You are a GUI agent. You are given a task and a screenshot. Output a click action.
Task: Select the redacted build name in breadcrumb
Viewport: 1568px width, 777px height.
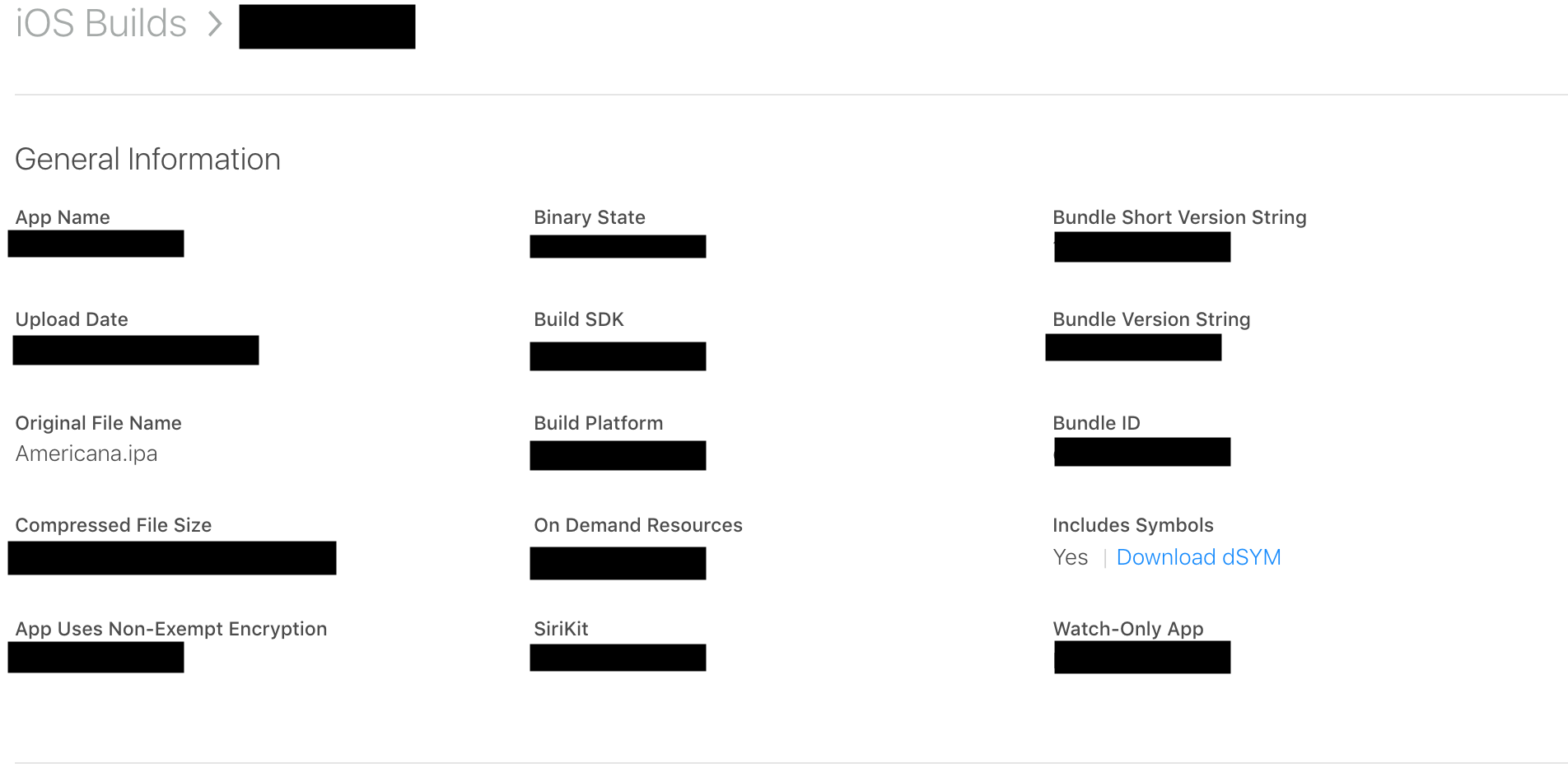pyautogui.click(x=326, y=26)
